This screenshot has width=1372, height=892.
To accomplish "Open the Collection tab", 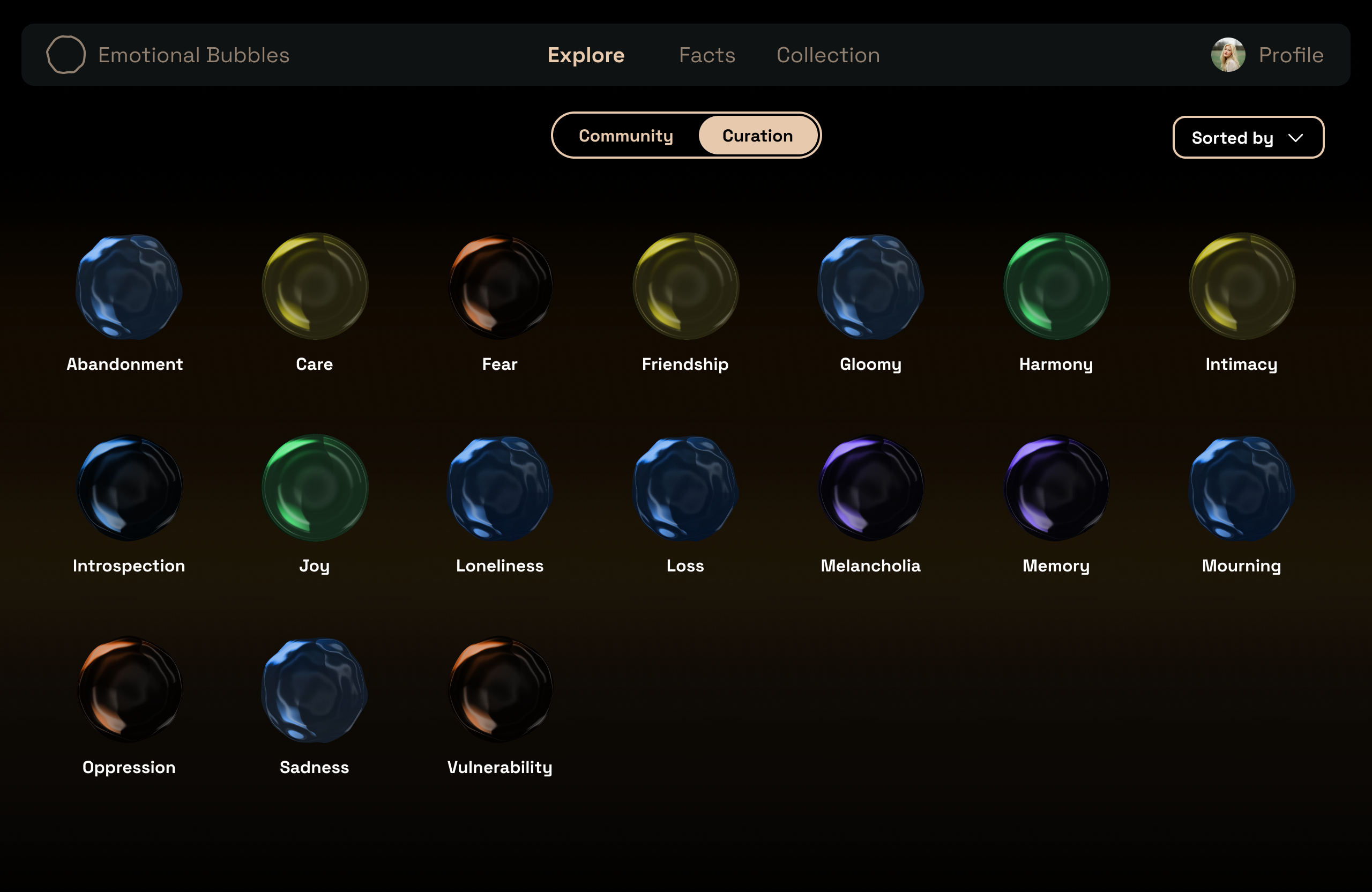I will pos(828,55).
